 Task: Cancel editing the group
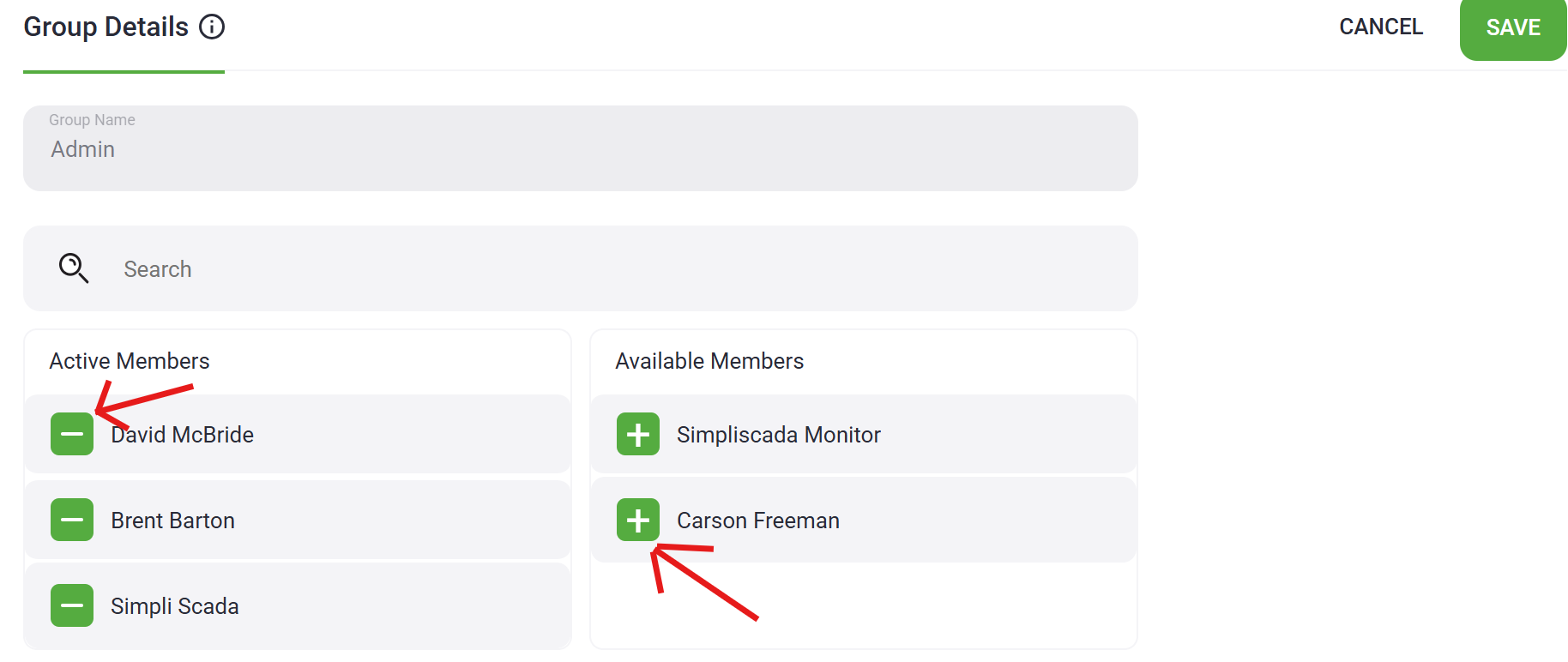[x=1381, y=27]
